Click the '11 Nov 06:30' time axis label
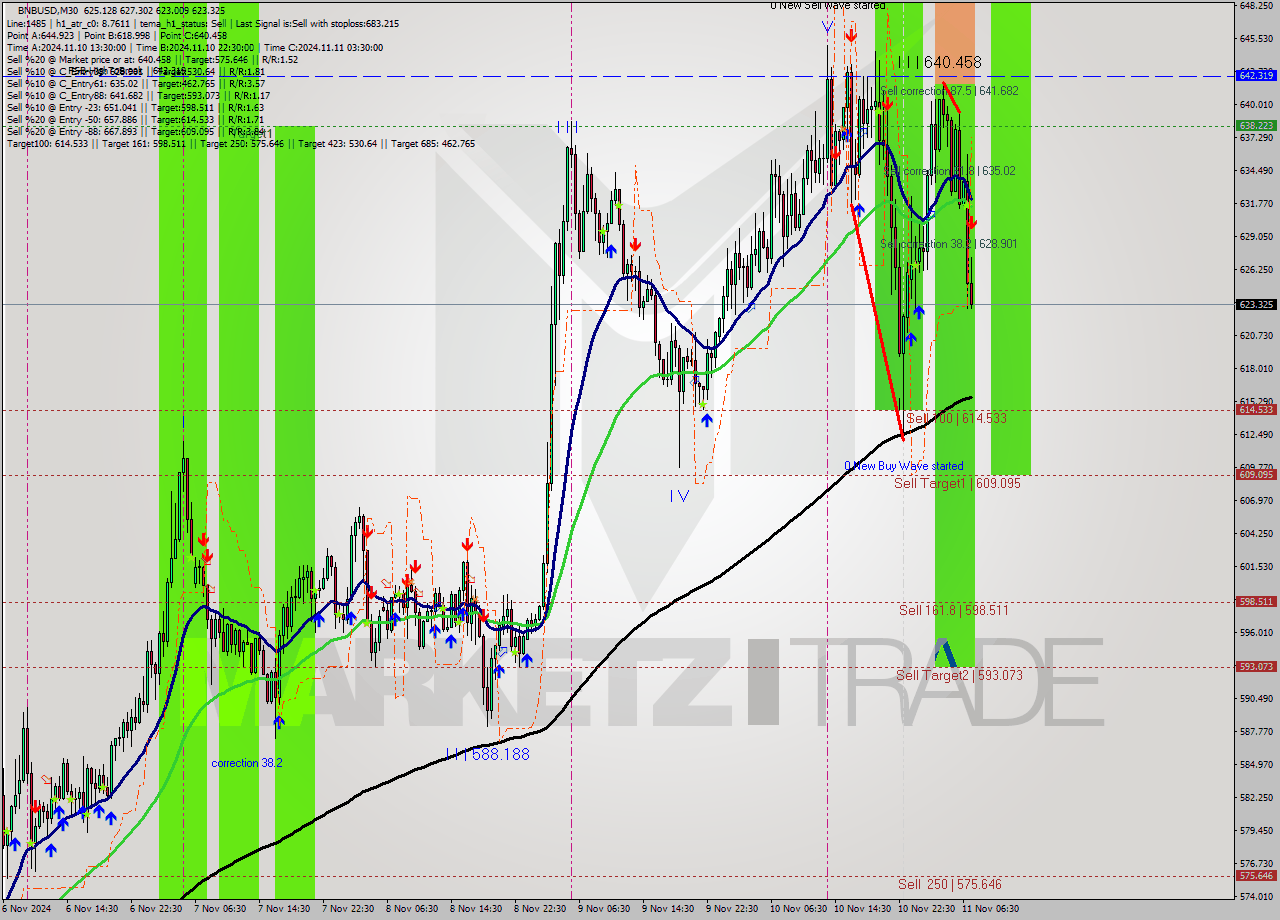Viewport: 1280px width, 920px height. pyautogui.click(x=989, y=909)
